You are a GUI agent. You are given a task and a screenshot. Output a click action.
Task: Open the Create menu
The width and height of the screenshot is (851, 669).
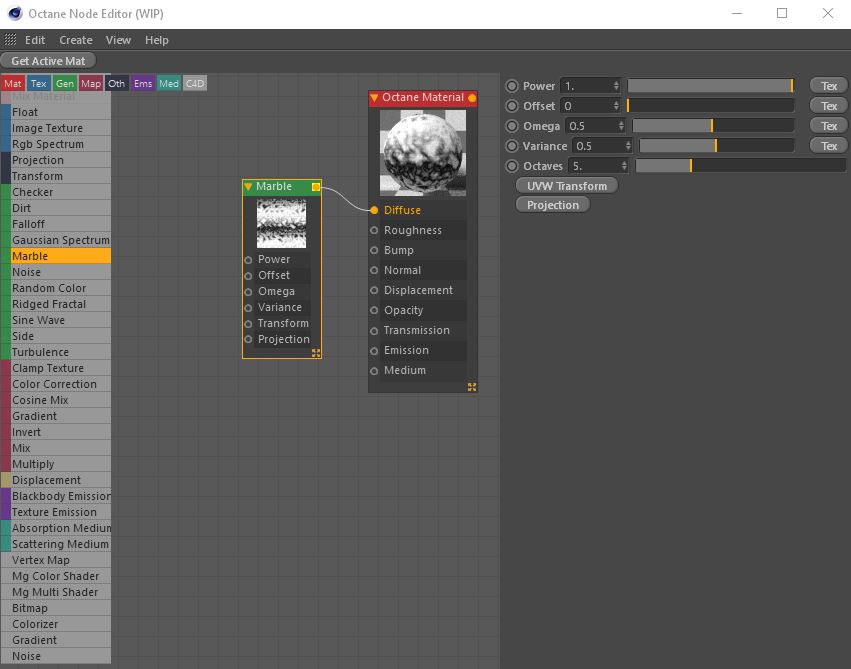coord(76,40)
